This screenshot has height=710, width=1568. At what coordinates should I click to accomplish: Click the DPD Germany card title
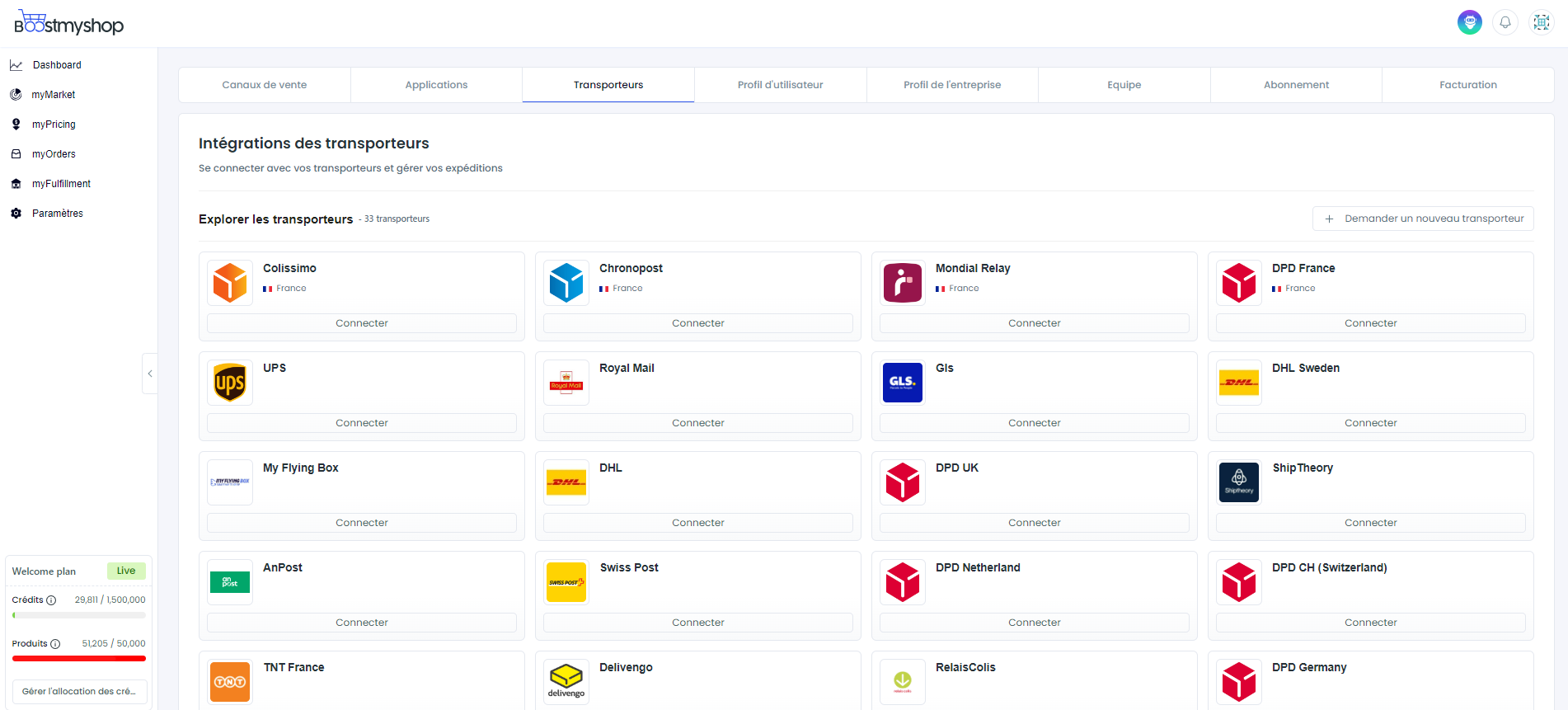(x=1309, y=667)
